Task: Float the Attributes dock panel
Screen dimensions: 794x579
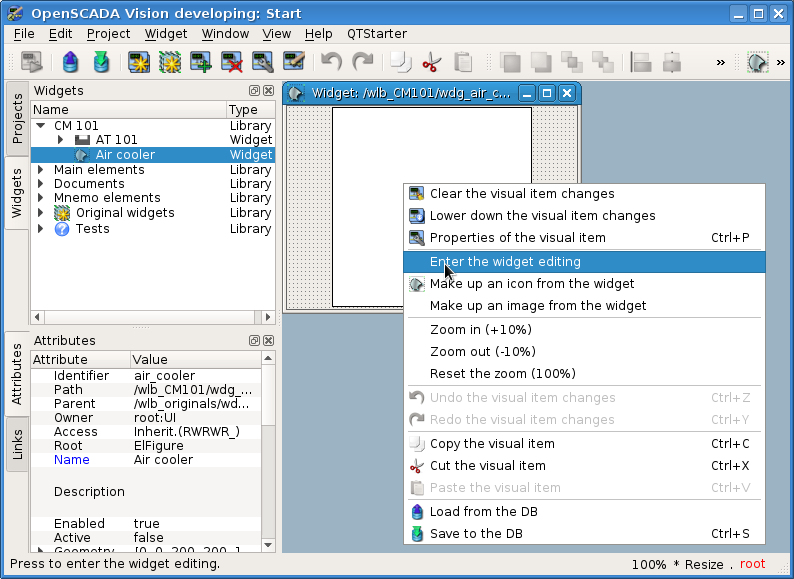Action: click(x=254, y=340)
